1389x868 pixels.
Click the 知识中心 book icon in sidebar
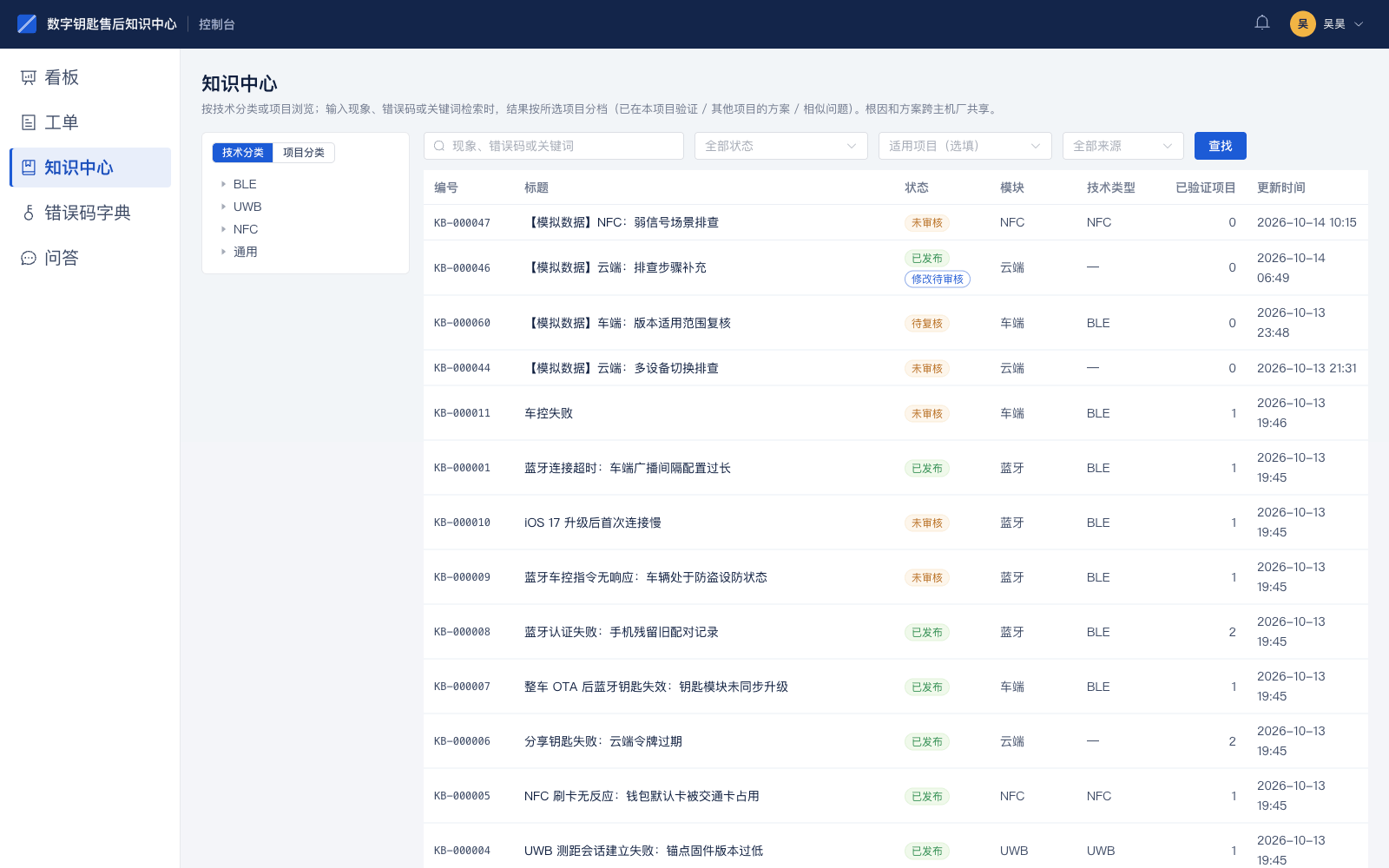tap(29, 168)
